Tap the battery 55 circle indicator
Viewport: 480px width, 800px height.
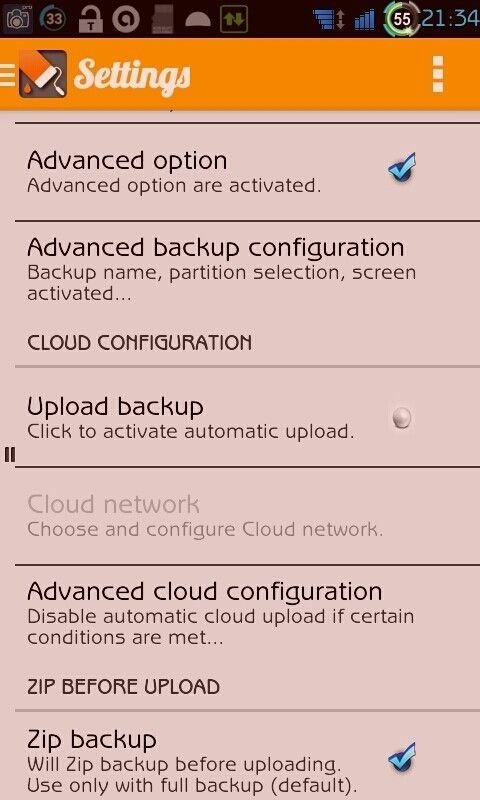click(x=402, y=19)
